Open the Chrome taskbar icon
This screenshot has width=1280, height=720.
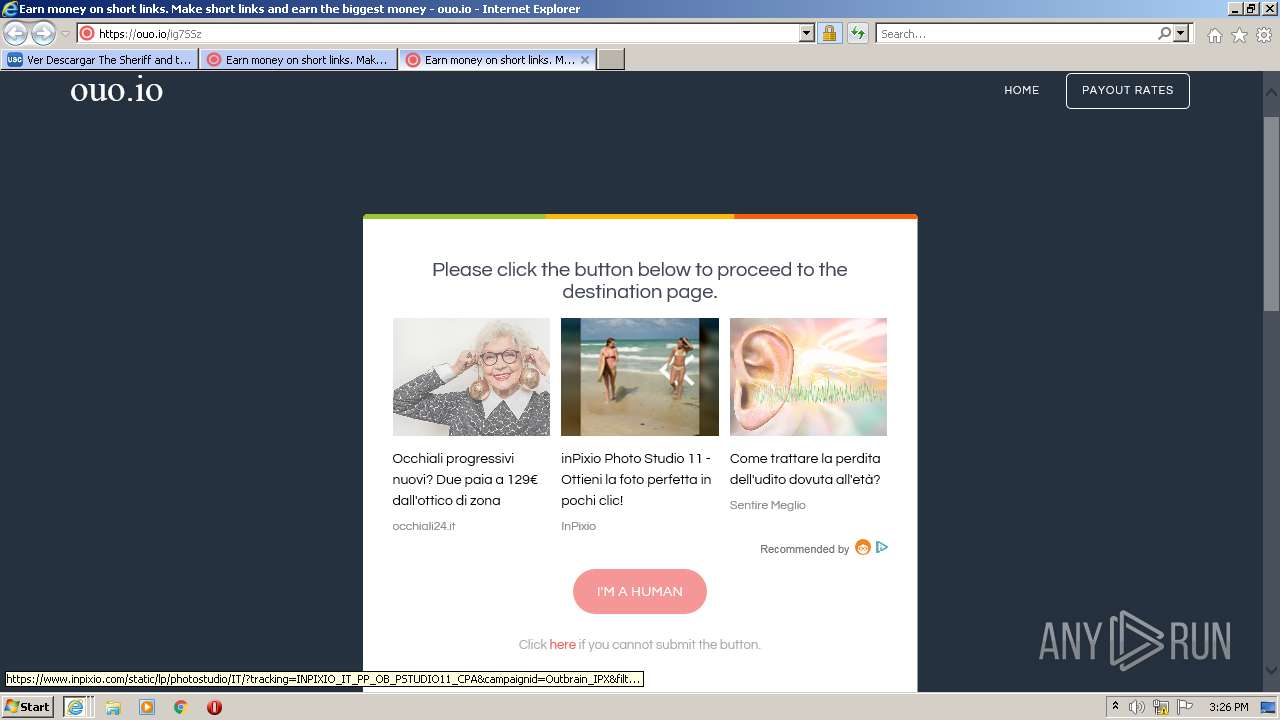(181, 707)
